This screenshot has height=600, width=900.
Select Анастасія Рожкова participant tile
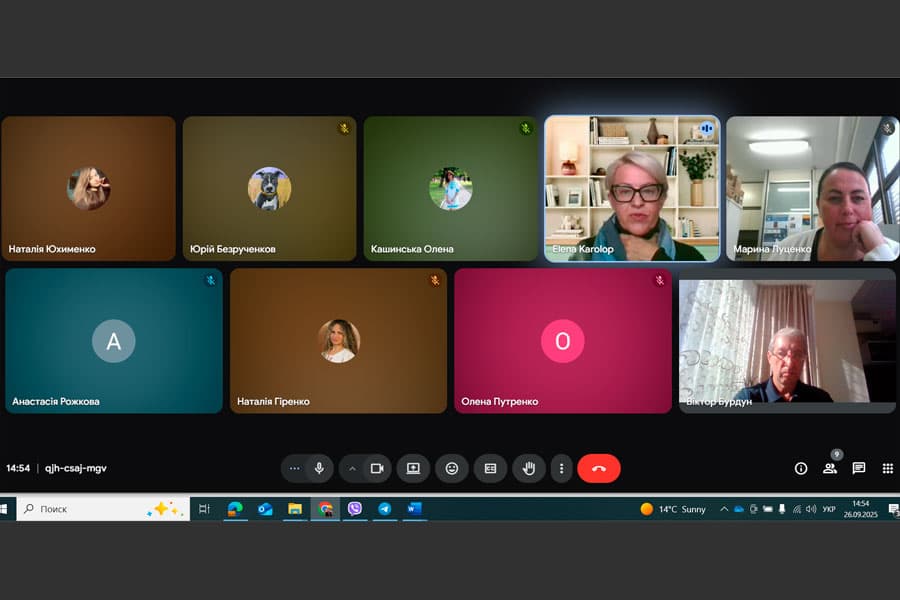tap(114, 341)
